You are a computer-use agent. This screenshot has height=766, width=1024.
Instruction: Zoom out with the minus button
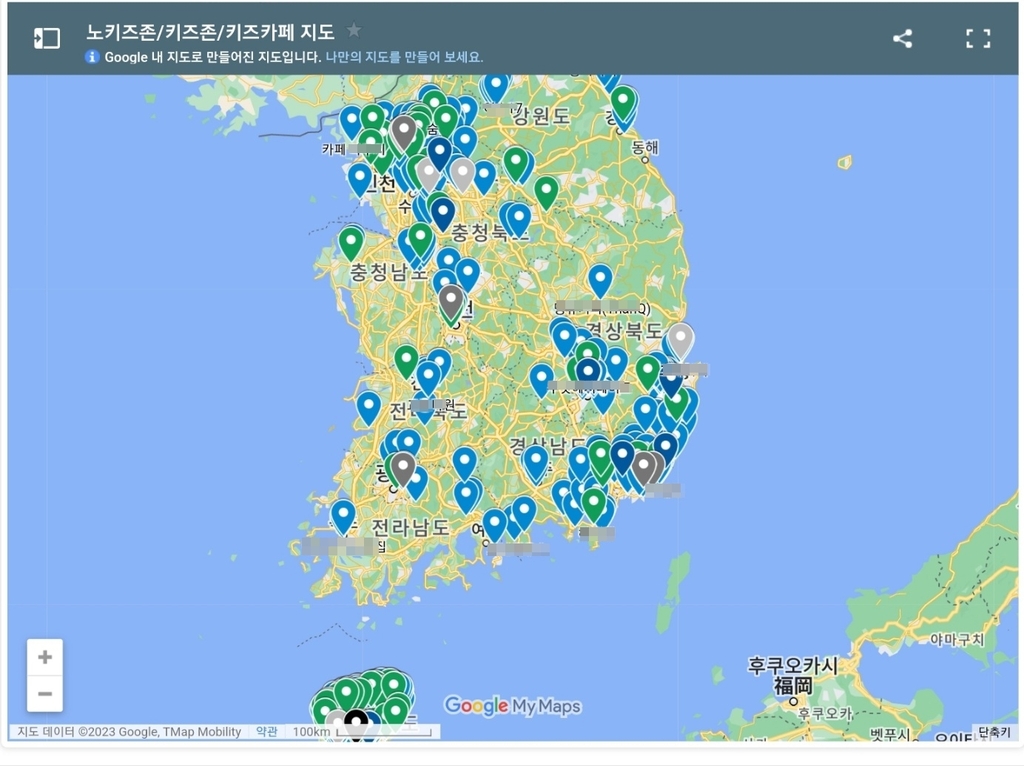[45, 694]
